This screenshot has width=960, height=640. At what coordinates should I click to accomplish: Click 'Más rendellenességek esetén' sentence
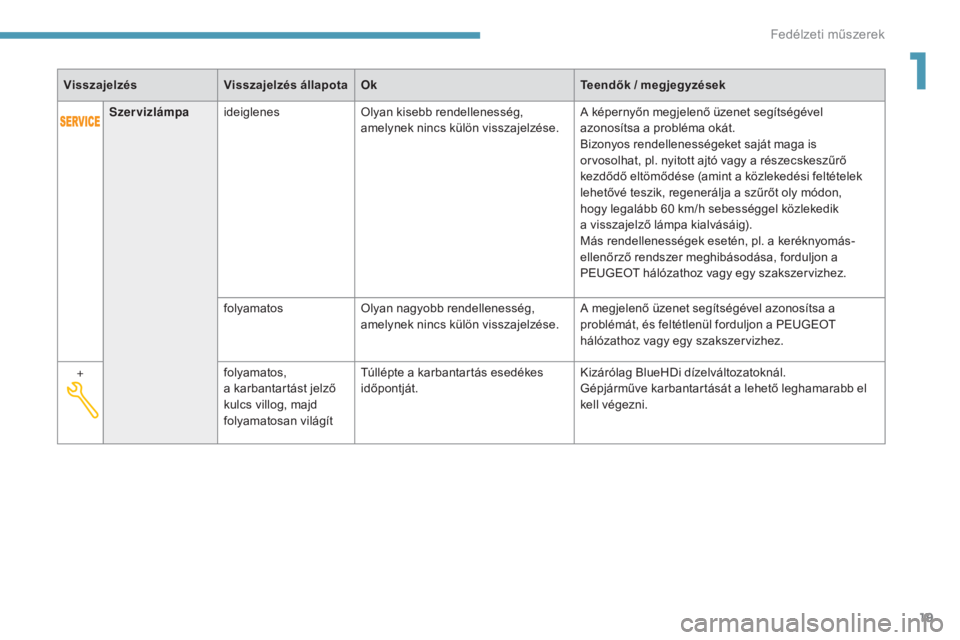click(662, 241)
